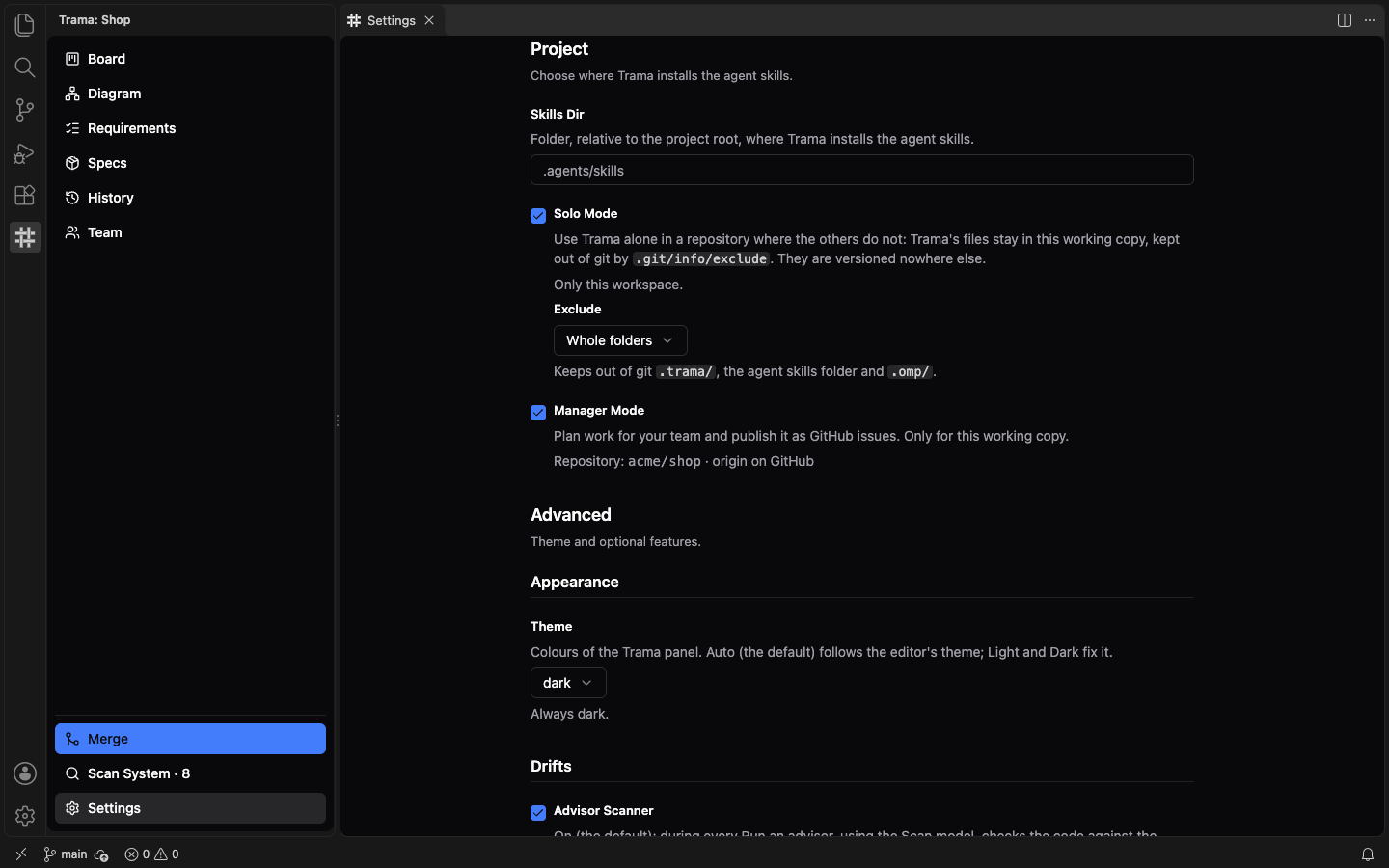Click the Skills Dir input field

pyautogui.click(x=862, y=170)
